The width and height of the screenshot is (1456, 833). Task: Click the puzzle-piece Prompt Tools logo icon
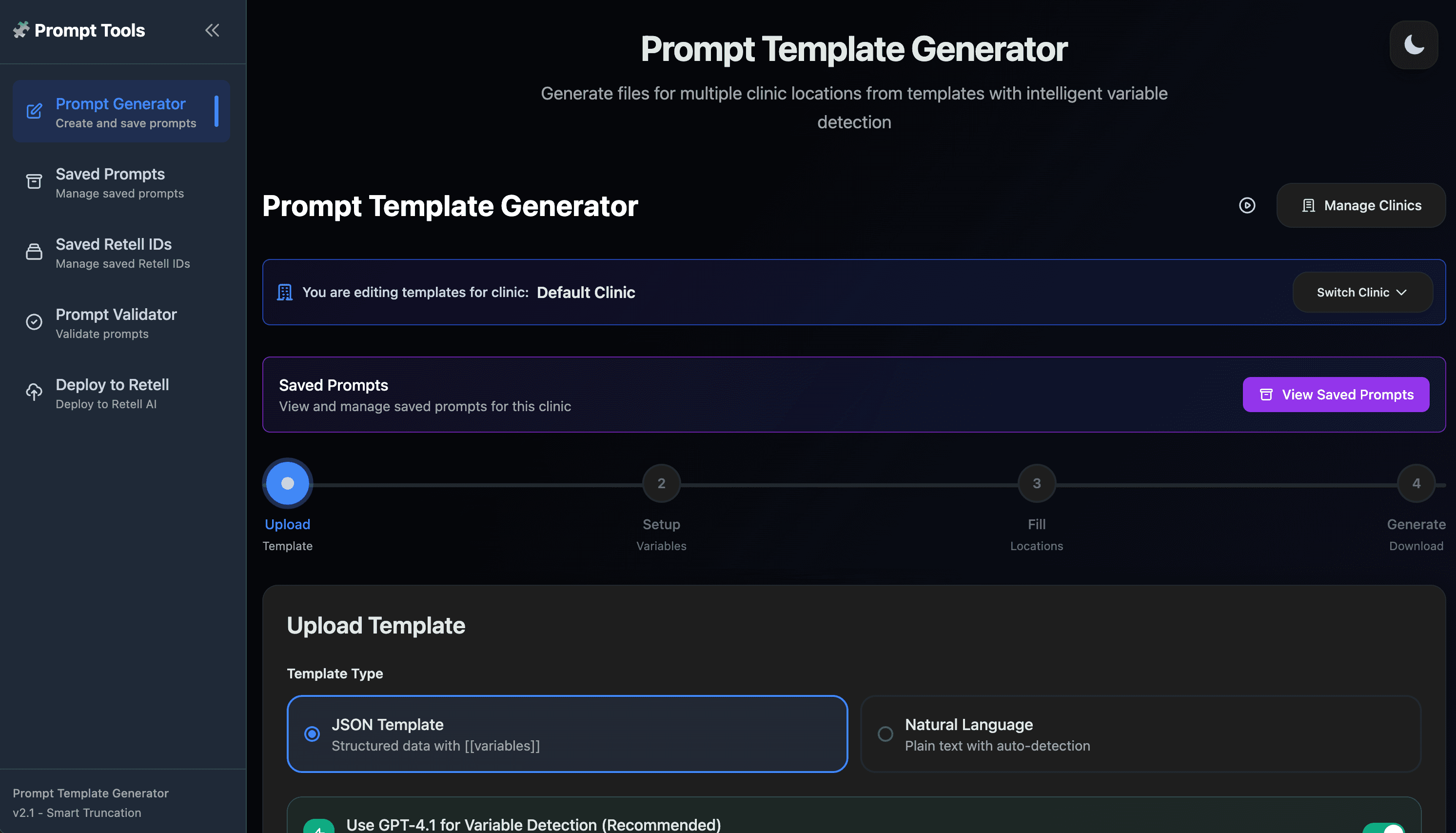pyautogui.click(x=21, y=30)
